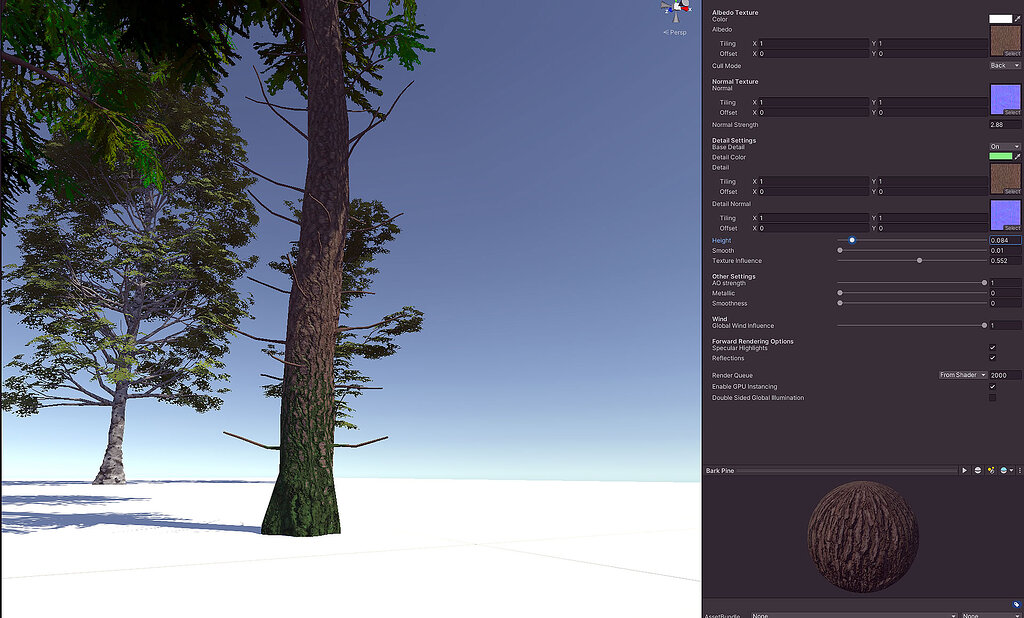Click the Detail Normal texture thumbnail
Screen dimensions: 1024x618
[1006, 215]
